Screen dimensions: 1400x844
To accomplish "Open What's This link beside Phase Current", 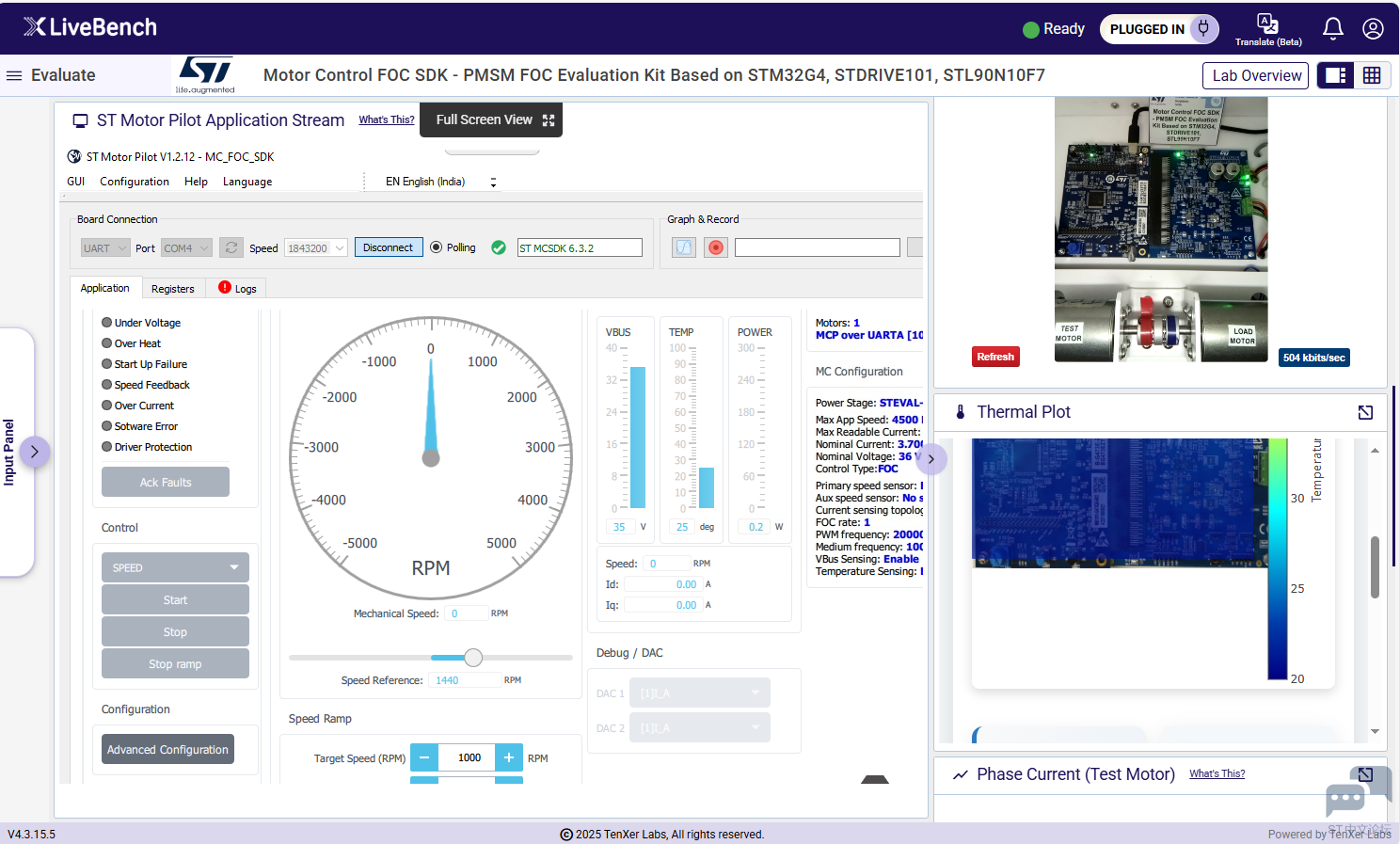I will point(1217,773).
